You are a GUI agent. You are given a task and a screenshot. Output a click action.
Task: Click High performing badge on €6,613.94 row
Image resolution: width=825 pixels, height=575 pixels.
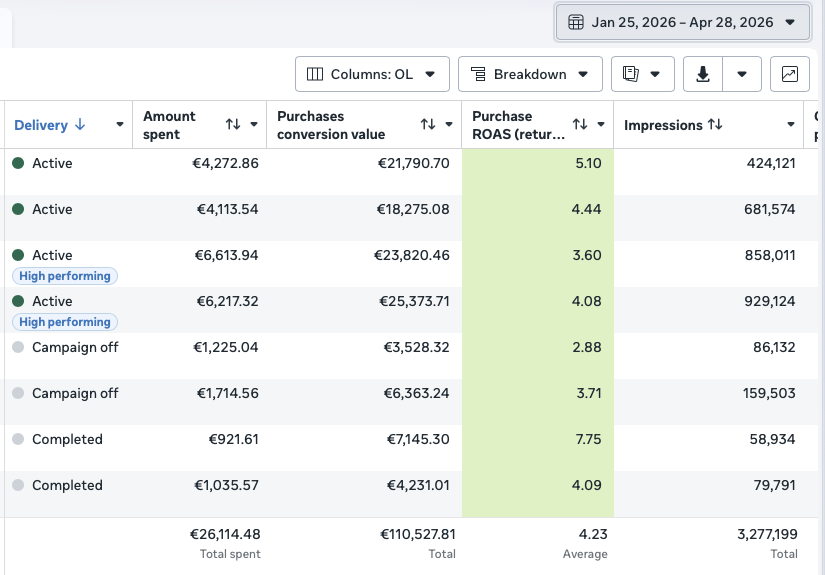click(65, 276)
